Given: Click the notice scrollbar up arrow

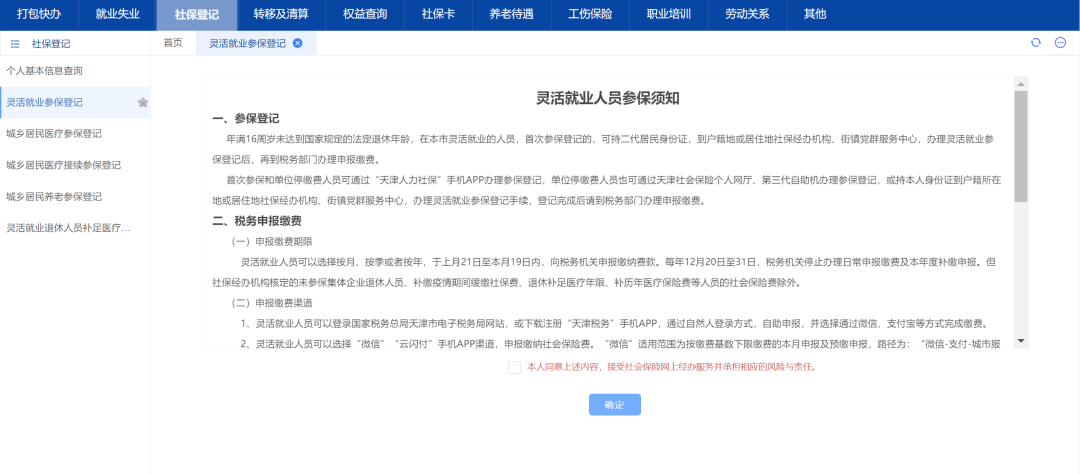Looking at the screenshot, I should 1021,84.
